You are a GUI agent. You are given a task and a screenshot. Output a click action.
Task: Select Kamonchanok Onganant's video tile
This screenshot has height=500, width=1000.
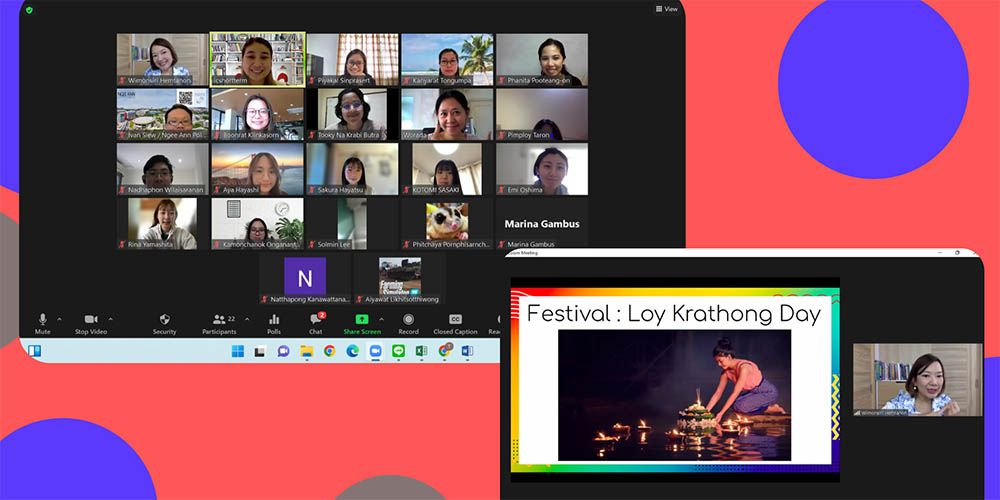(258, 223)
